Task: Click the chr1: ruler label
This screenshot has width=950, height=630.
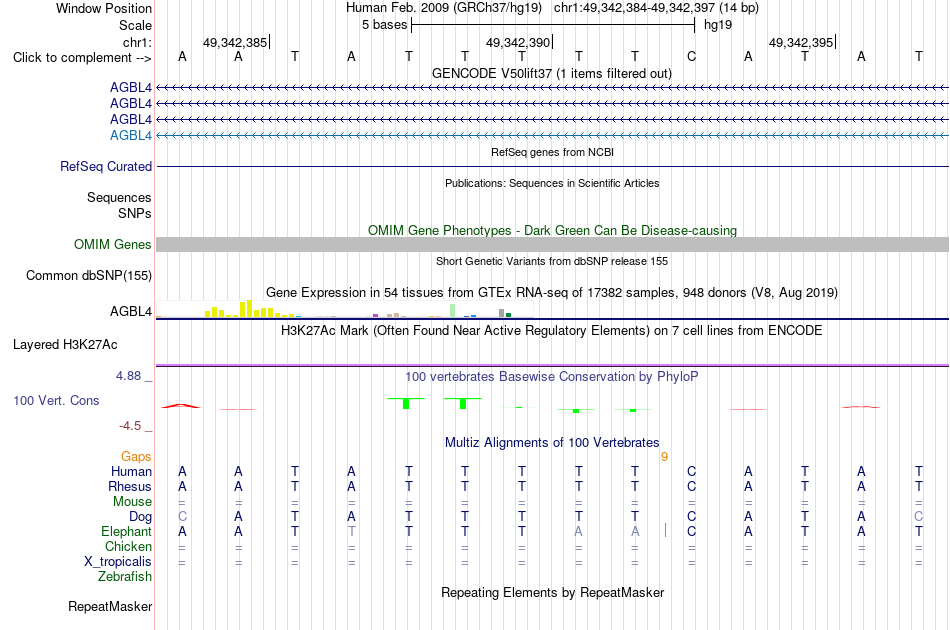Action: (x=138, y=42)
